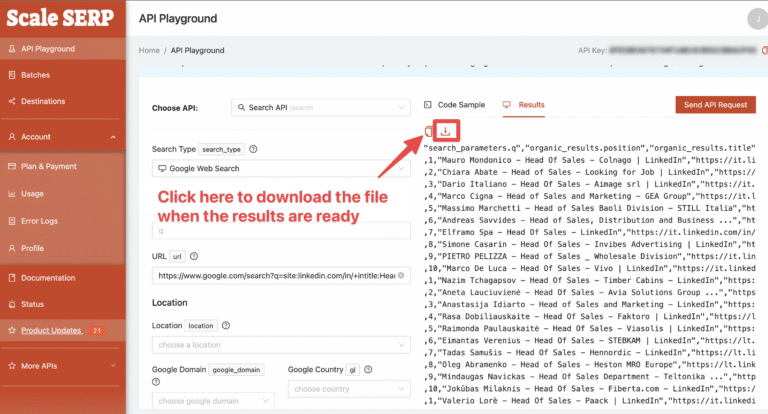Click into the URL input field

coord(280,275)
